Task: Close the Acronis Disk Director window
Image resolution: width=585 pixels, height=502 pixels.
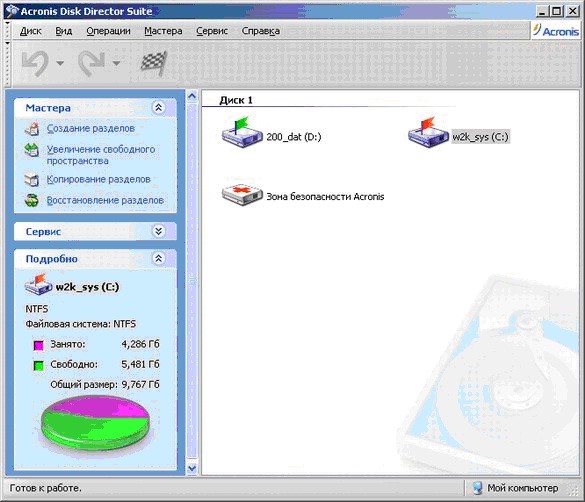Action: point(573,12)
